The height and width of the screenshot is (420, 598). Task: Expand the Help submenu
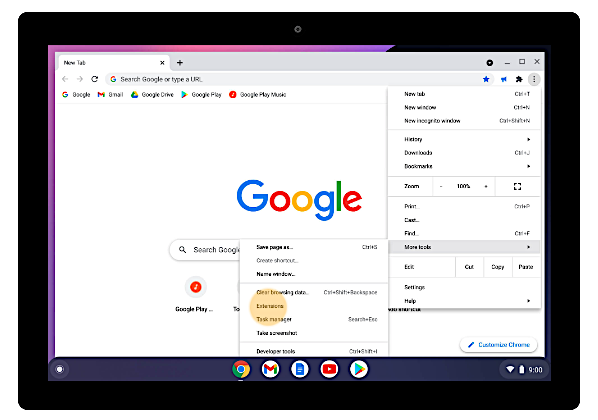coord(464,301)
